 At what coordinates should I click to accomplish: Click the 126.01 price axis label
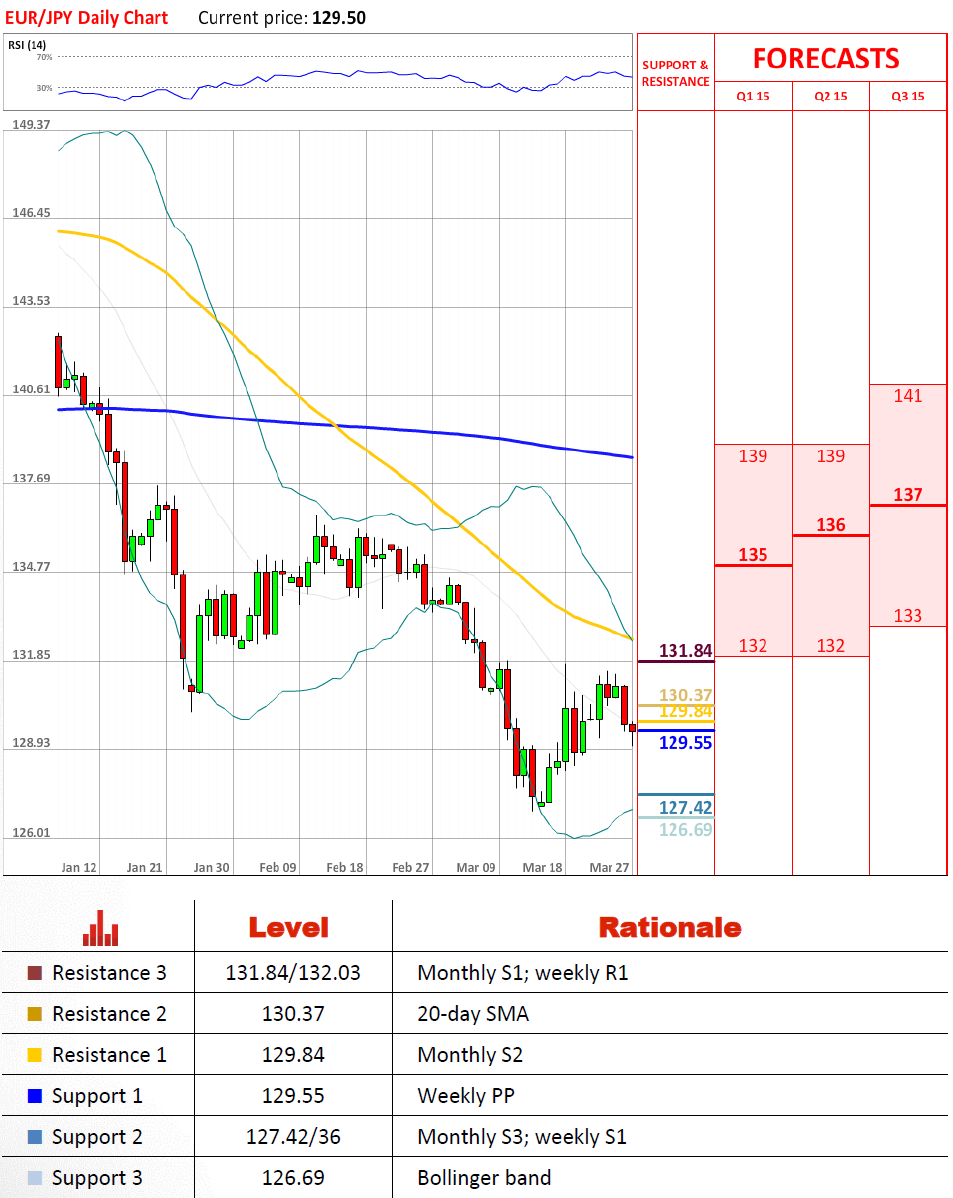(x=31, y=833)
